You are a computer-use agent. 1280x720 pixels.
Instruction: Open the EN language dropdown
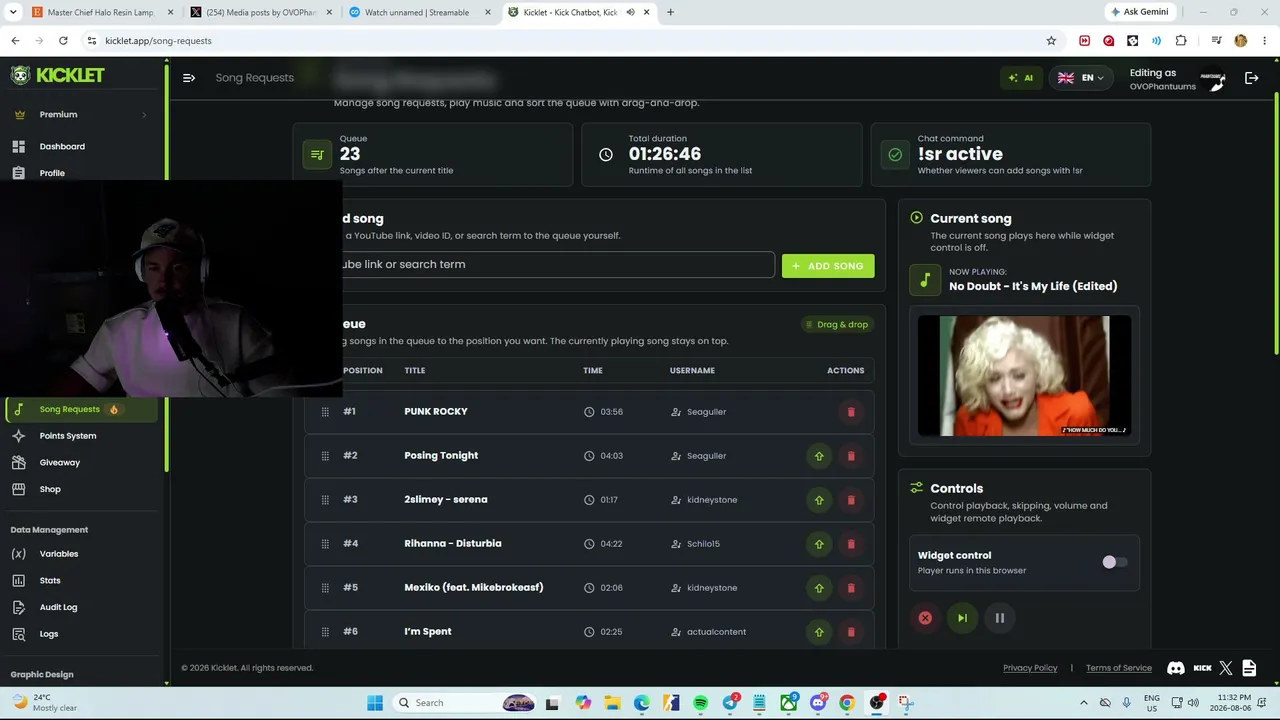pos(1081,78)
